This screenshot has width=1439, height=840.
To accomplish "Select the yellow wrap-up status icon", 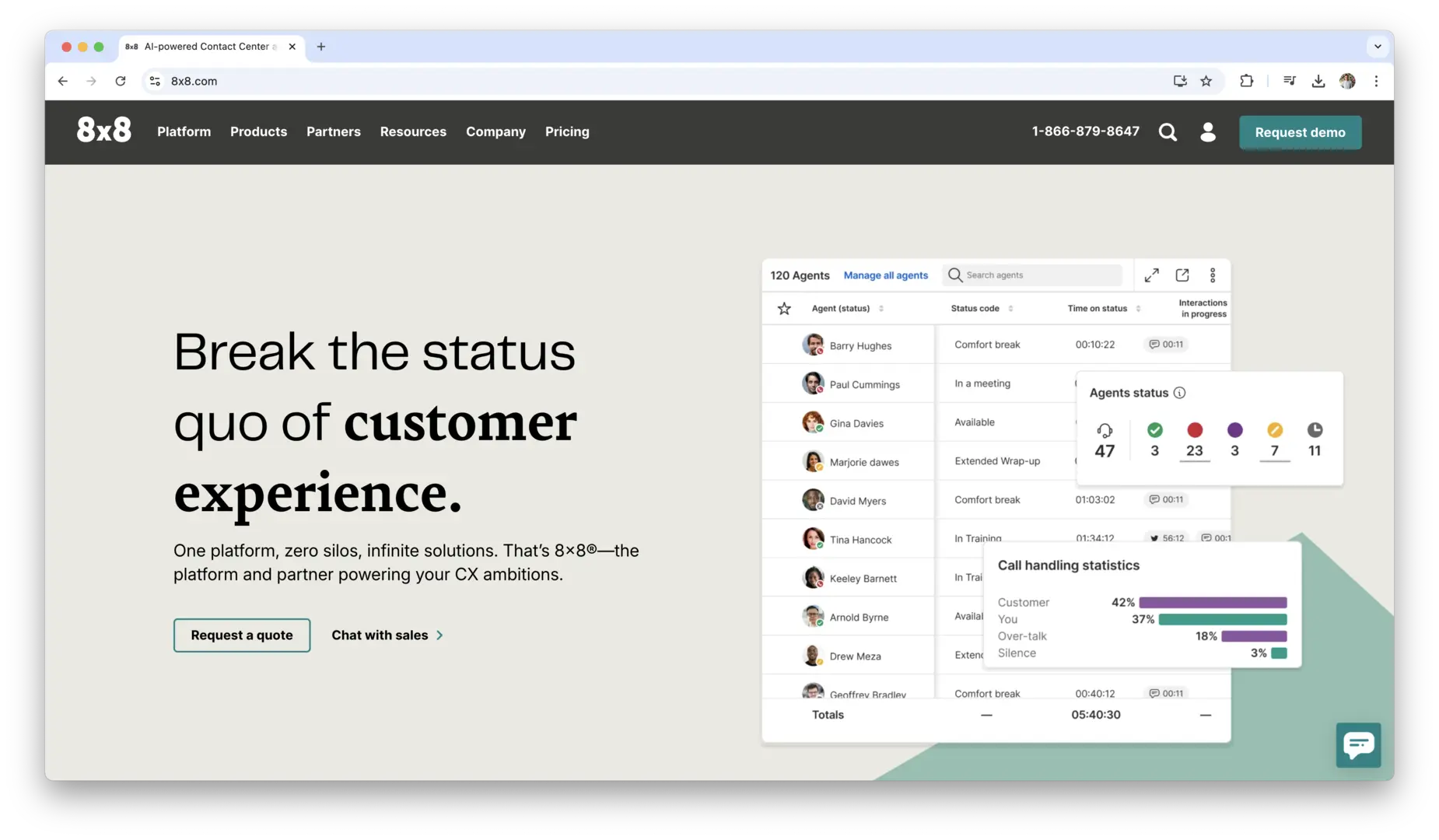I will tap(1275, 430).
